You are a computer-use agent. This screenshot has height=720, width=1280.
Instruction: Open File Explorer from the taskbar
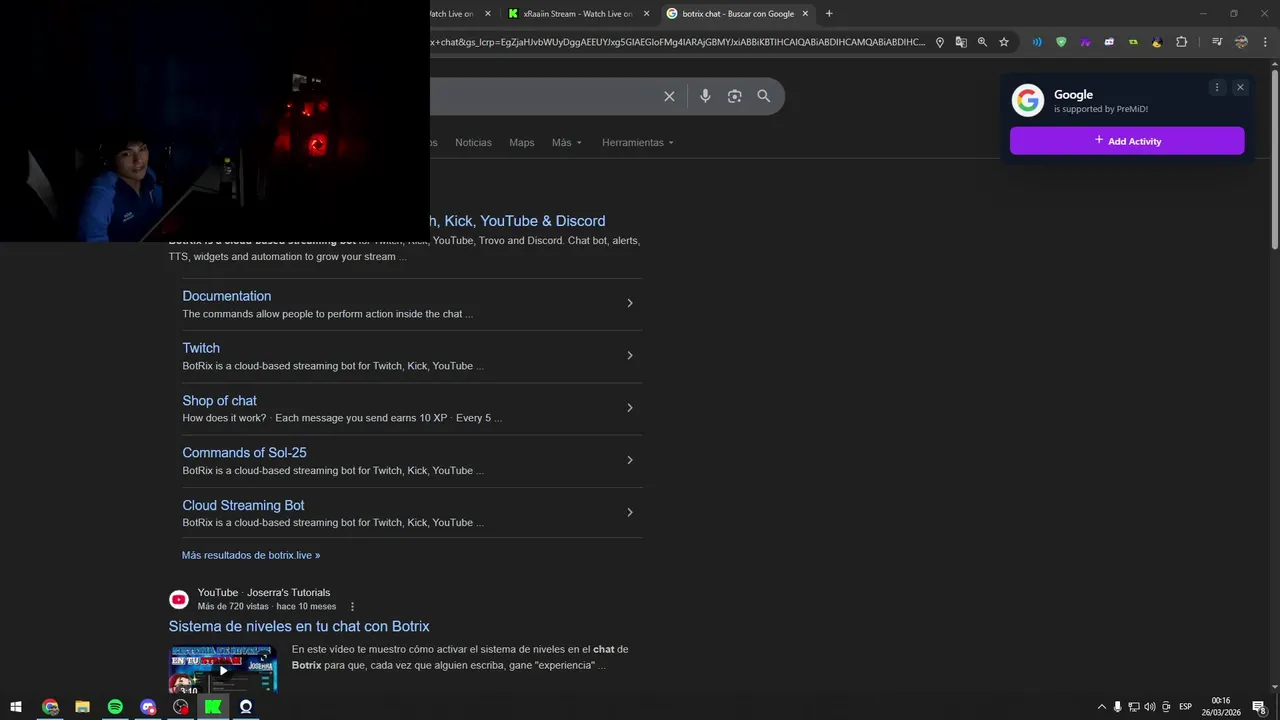pos(83,707)
